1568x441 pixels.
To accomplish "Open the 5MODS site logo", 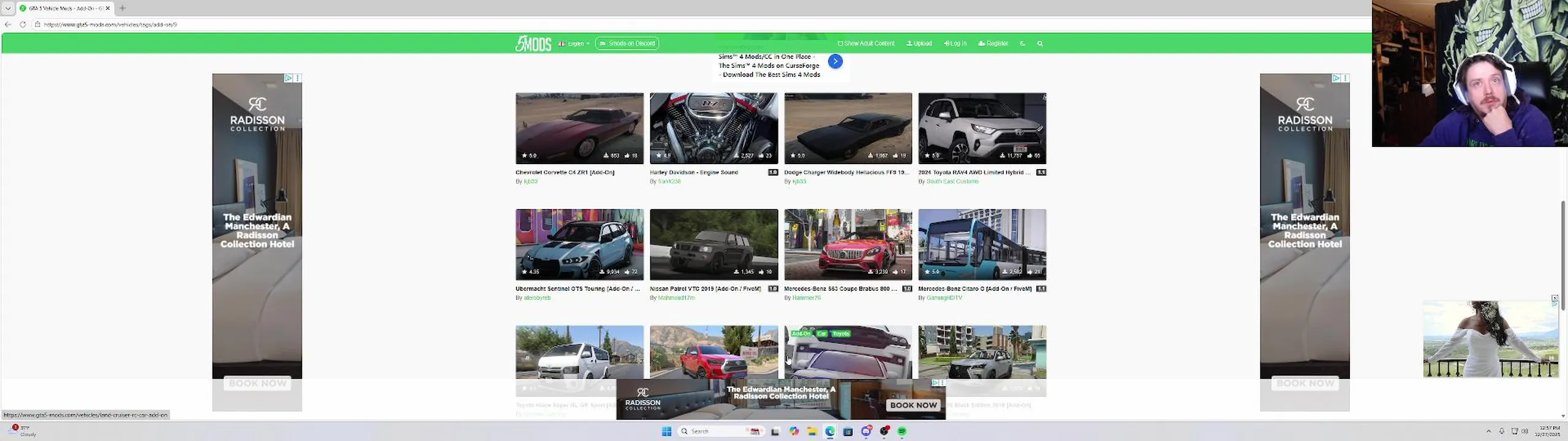I will tap(533, 43).
